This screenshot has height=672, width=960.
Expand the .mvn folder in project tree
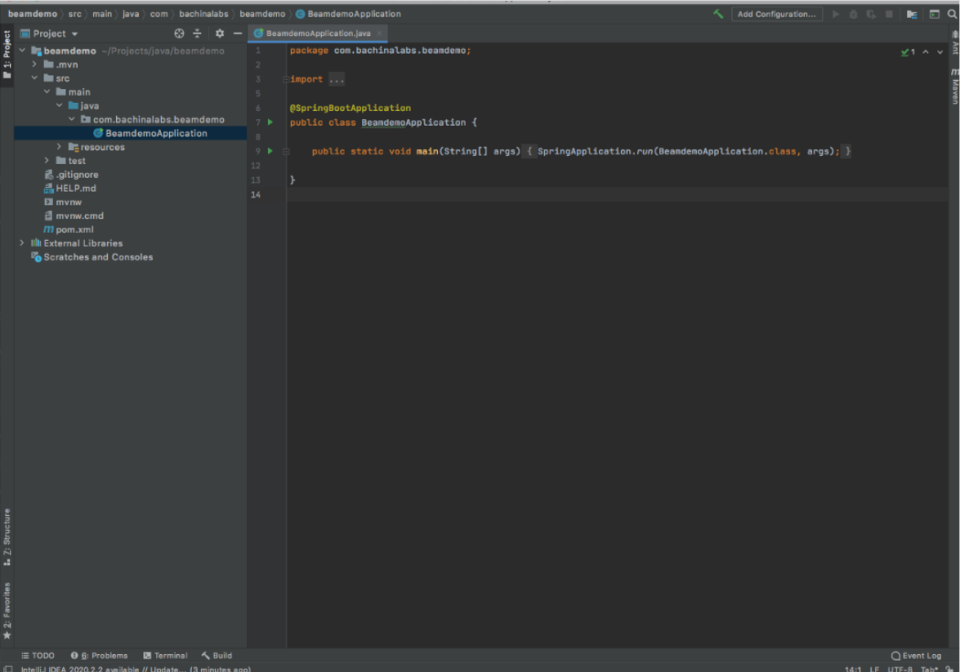tap(35, 64)
